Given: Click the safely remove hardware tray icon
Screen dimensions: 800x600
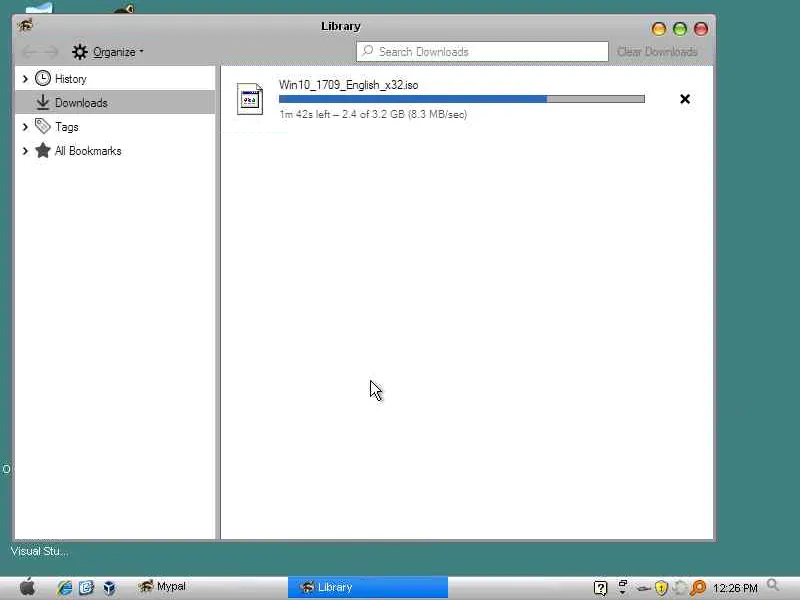Looking at the screenshot, I should click(643, 589).
